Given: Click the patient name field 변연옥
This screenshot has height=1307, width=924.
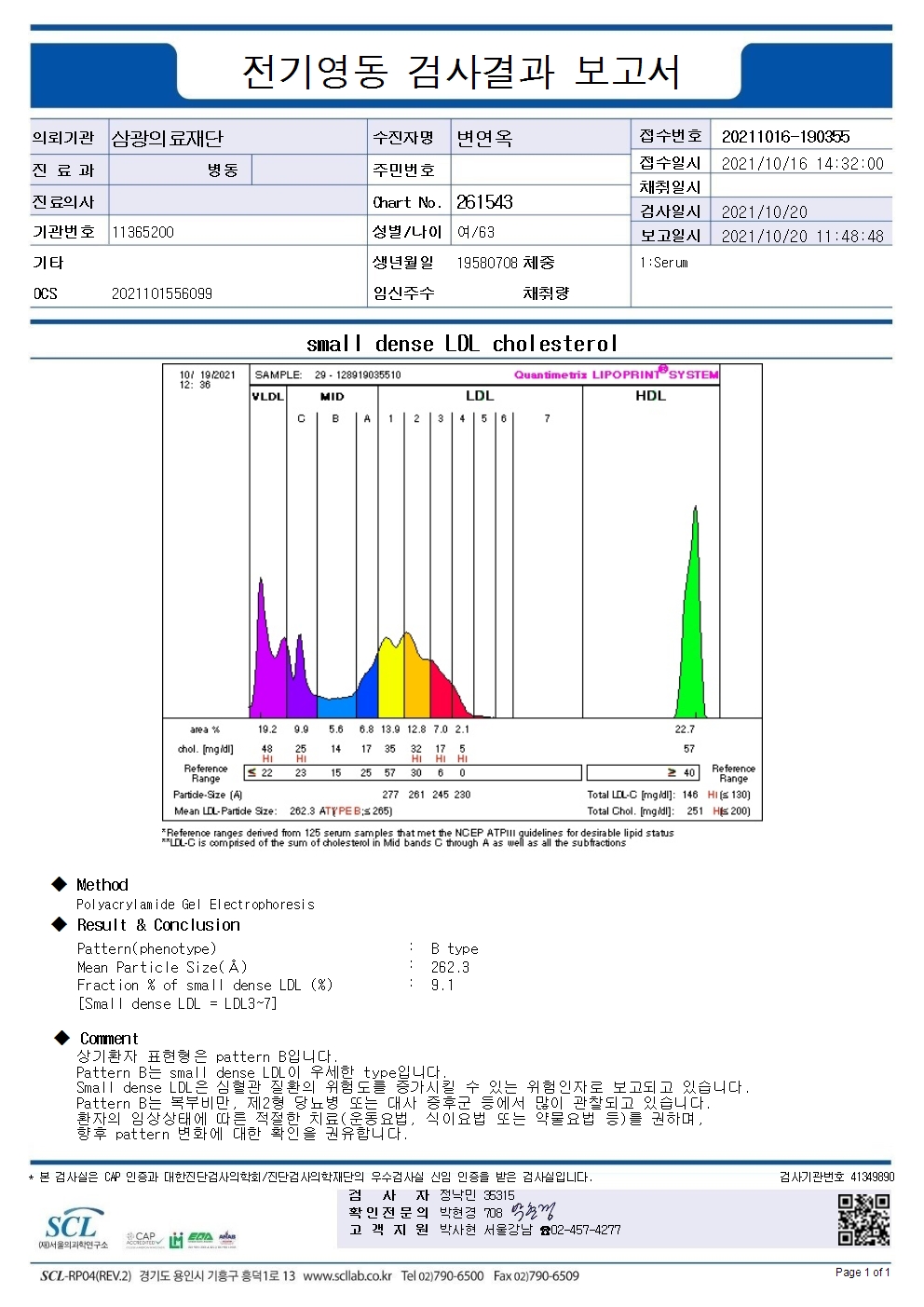Looking at the screenshot, I should coord(484,138).
